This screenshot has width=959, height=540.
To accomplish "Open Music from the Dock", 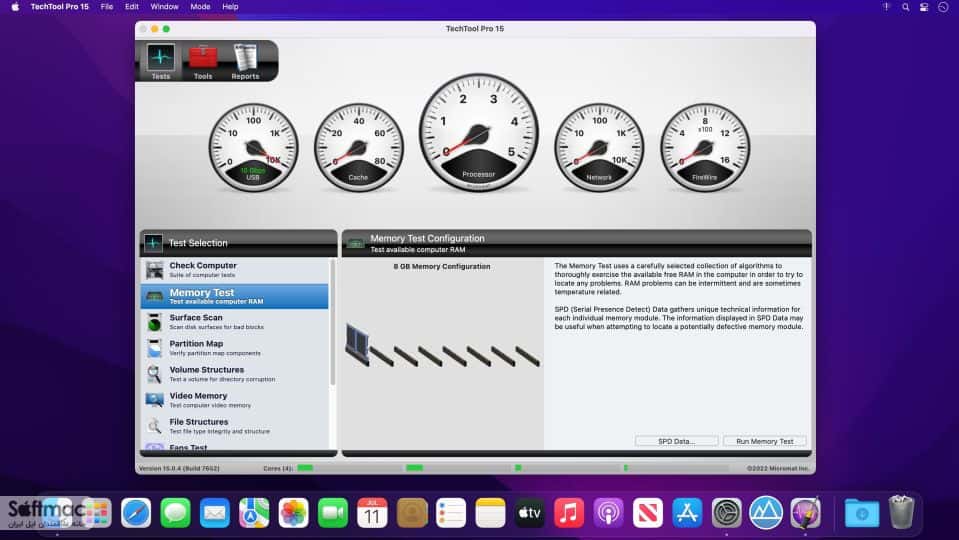I will (569, 512).
